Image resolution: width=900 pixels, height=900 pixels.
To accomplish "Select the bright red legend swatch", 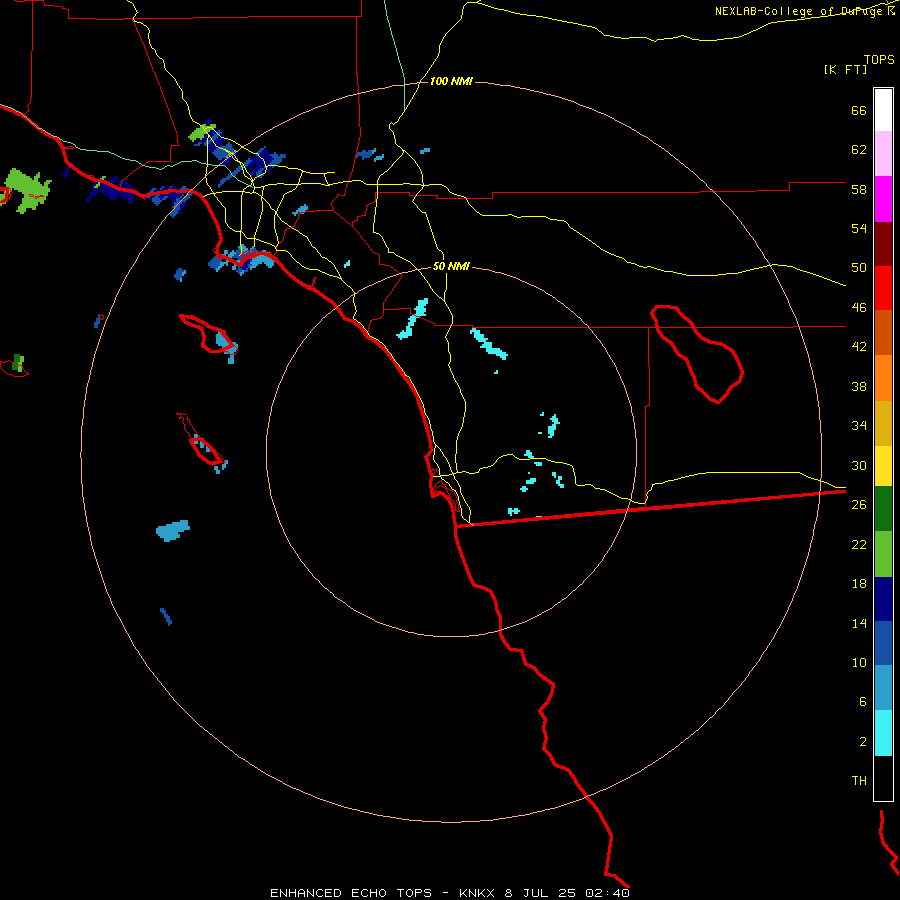I will click(x=883, y=288).
